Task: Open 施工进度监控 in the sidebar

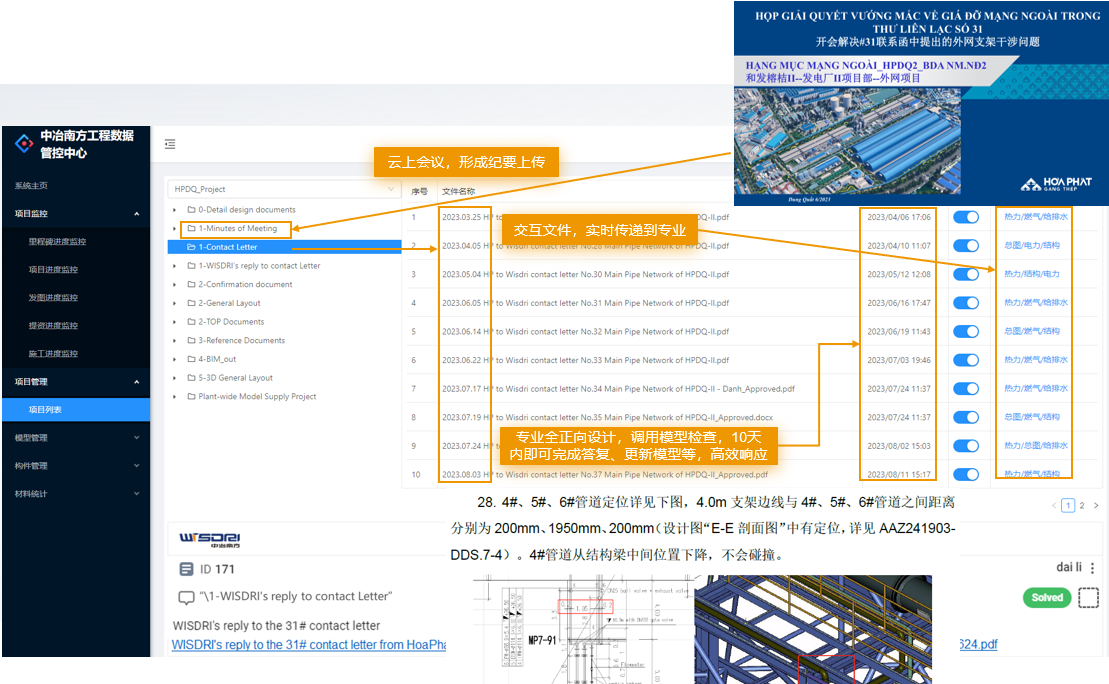Action: tap(53, 354)
